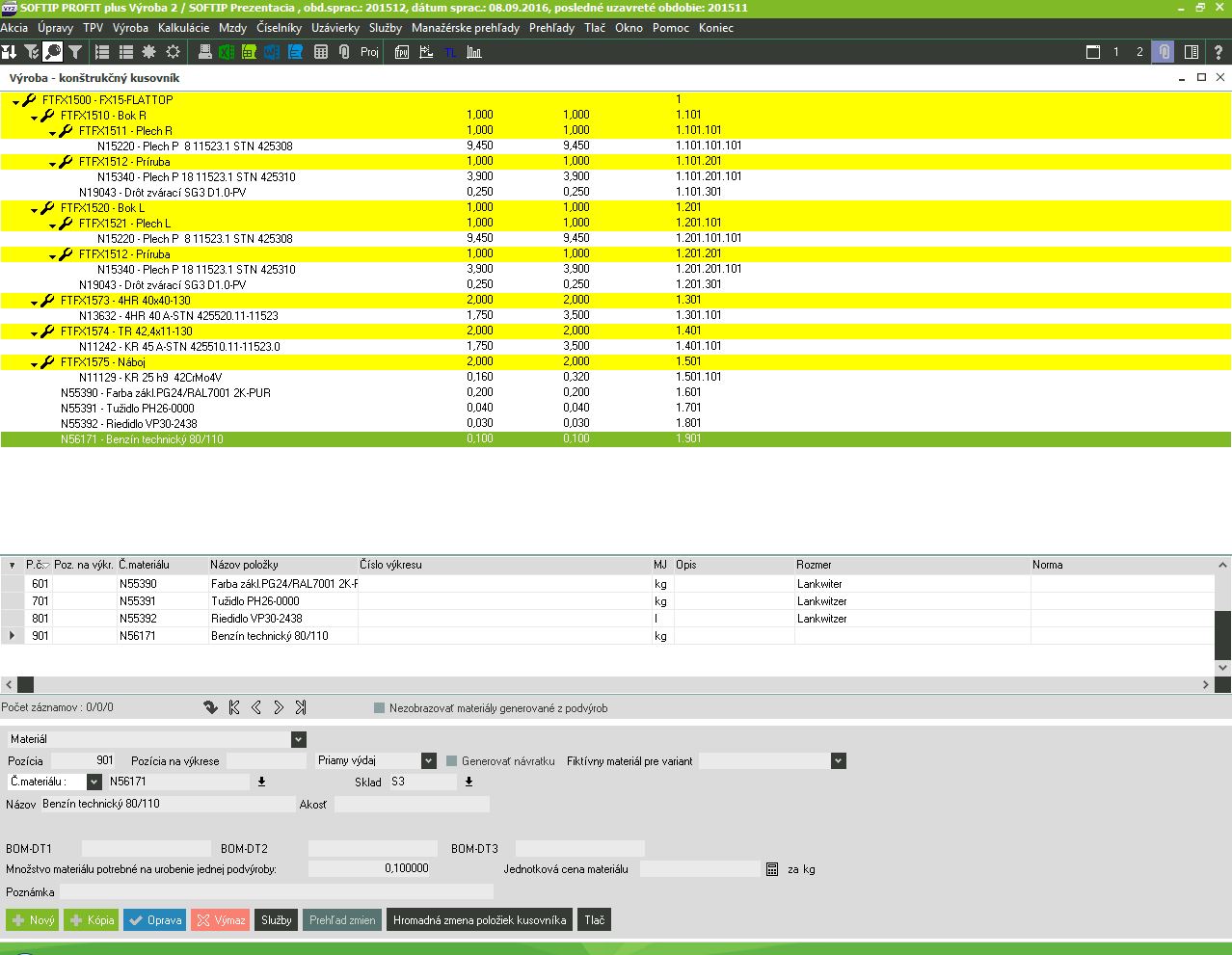Open the Manažérske prehľady menu
The width and height of the screenshot is (1232, 955).
(465, 28)
